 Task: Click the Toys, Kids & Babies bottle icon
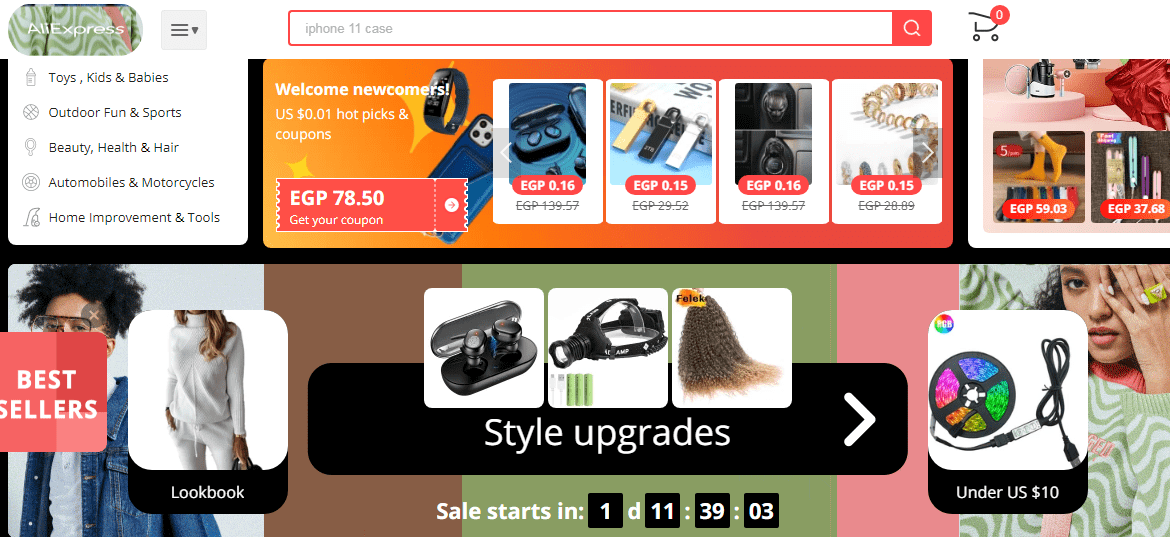(x=31, y=78)
